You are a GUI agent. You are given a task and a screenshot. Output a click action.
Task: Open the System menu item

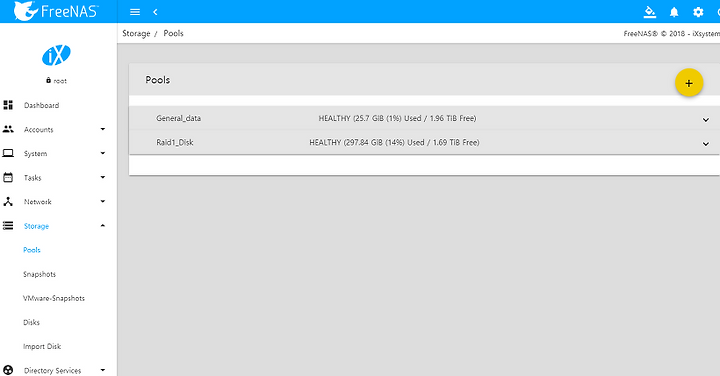pyautogui.click(x=35, y=153)
